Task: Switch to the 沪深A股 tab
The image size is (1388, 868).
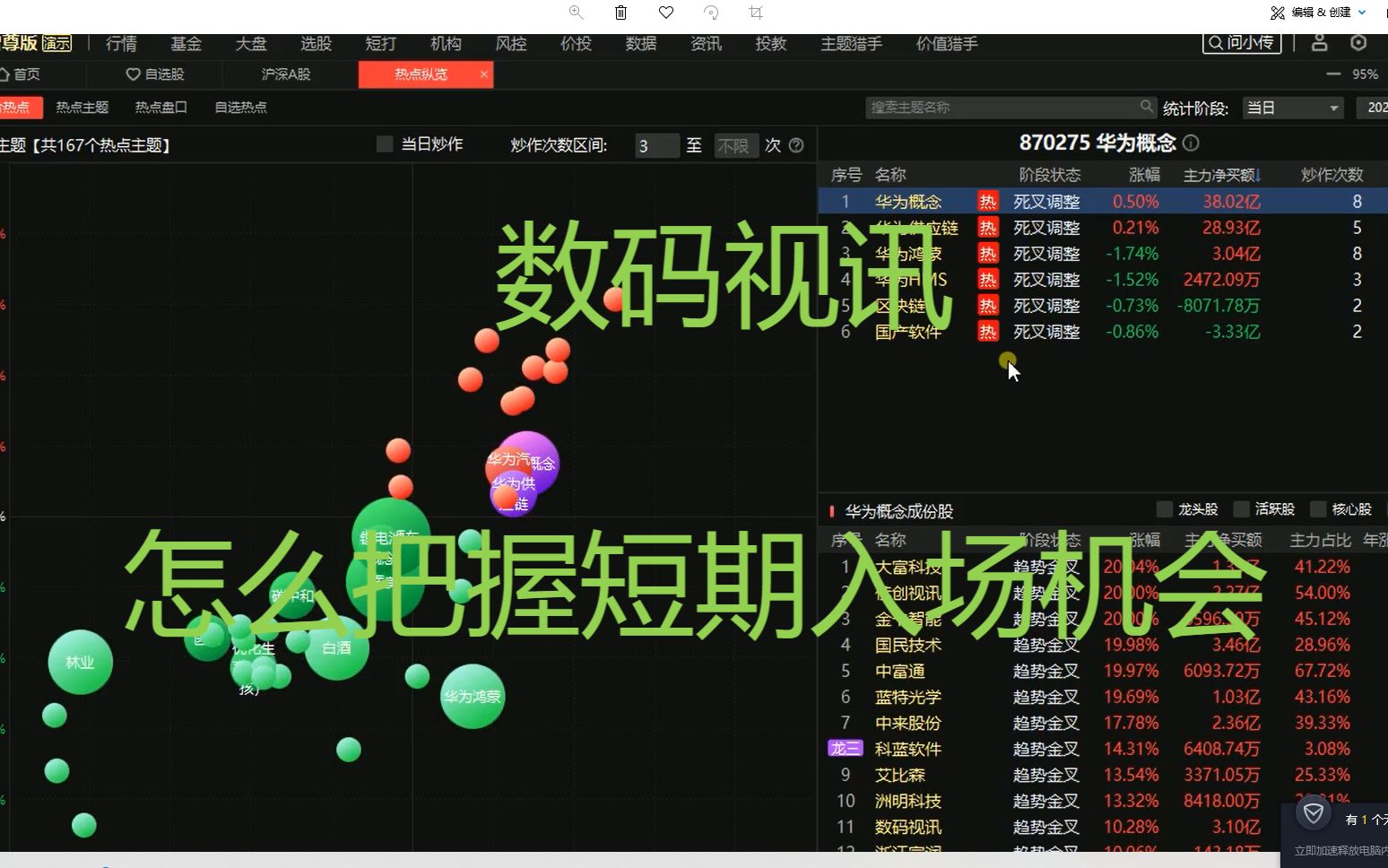Action: pyautogui.click(x=286, y=74)
